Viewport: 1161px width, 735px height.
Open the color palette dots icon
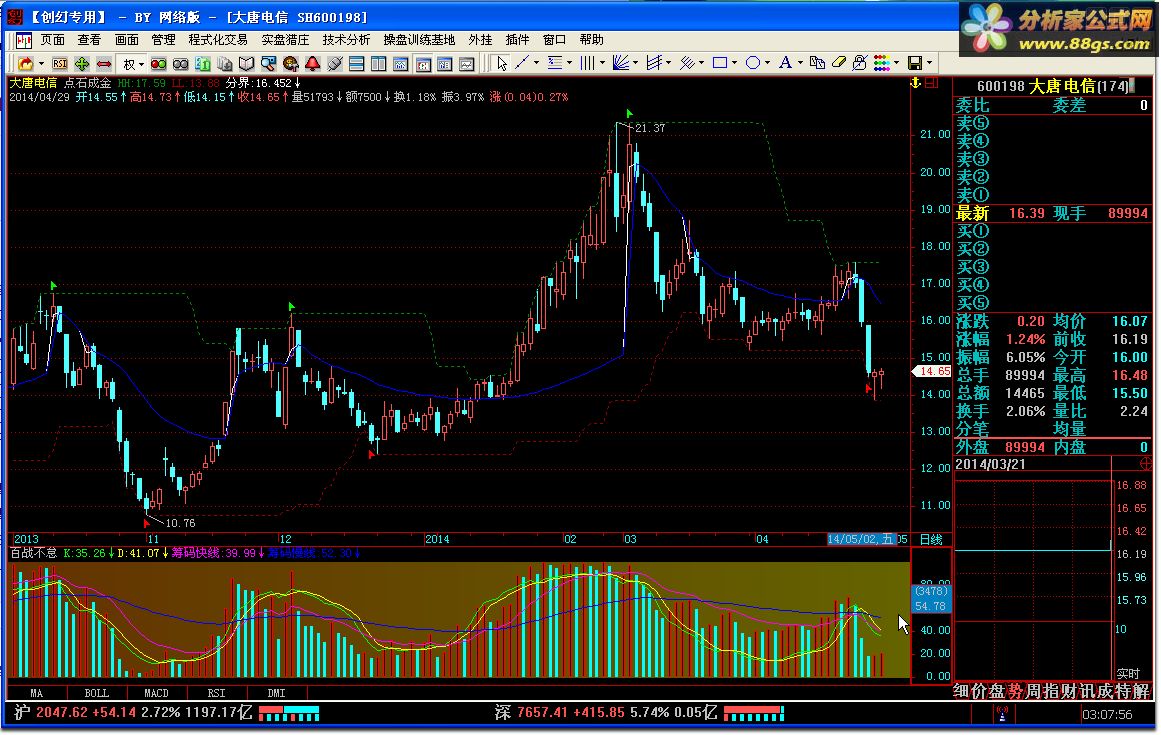882,63
